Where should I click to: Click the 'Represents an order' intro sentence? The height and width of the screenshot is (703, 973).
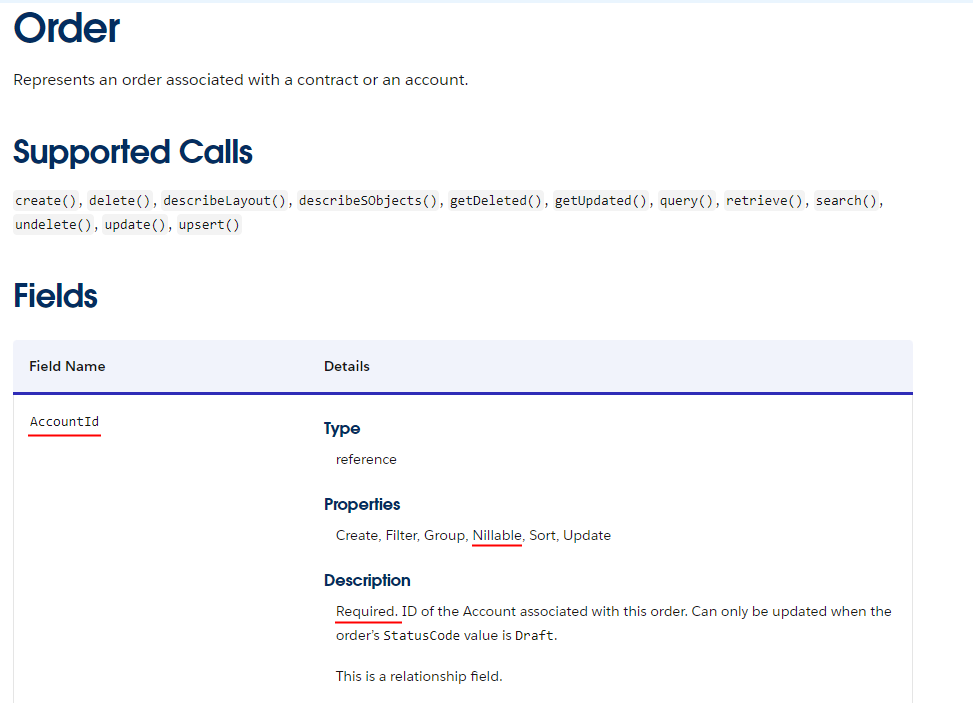241,80
